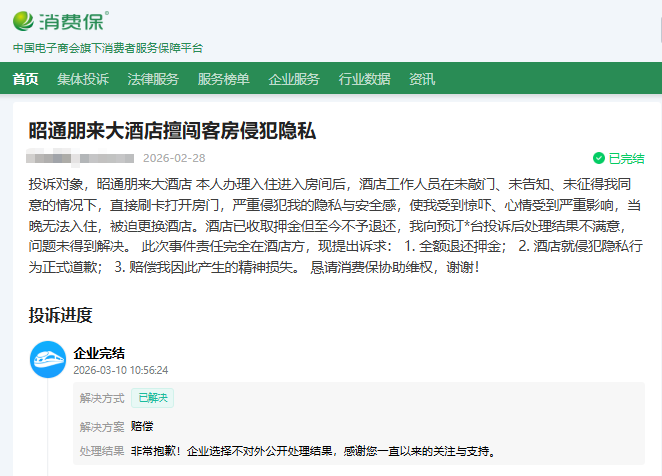662x476 pixels.
Task: Click the complaint date 2026-02-28
Action: pos(174,158)
